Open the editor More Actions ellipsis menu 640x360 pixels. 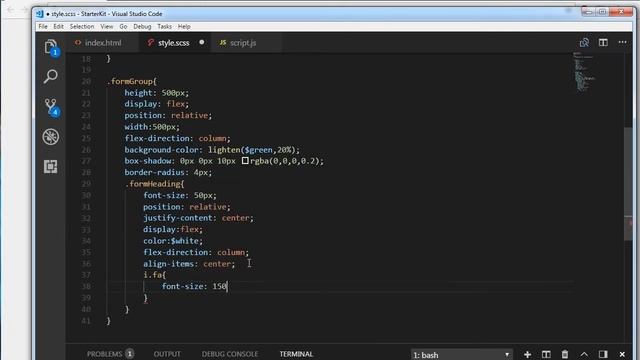coord(622,42)
